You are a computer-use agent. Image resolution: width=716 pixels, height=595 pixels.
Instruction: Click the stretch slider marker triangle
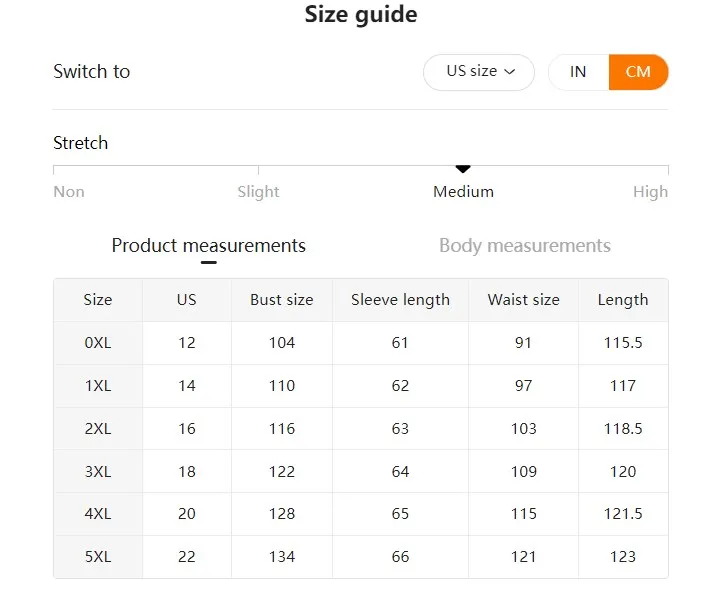point(463,169)
